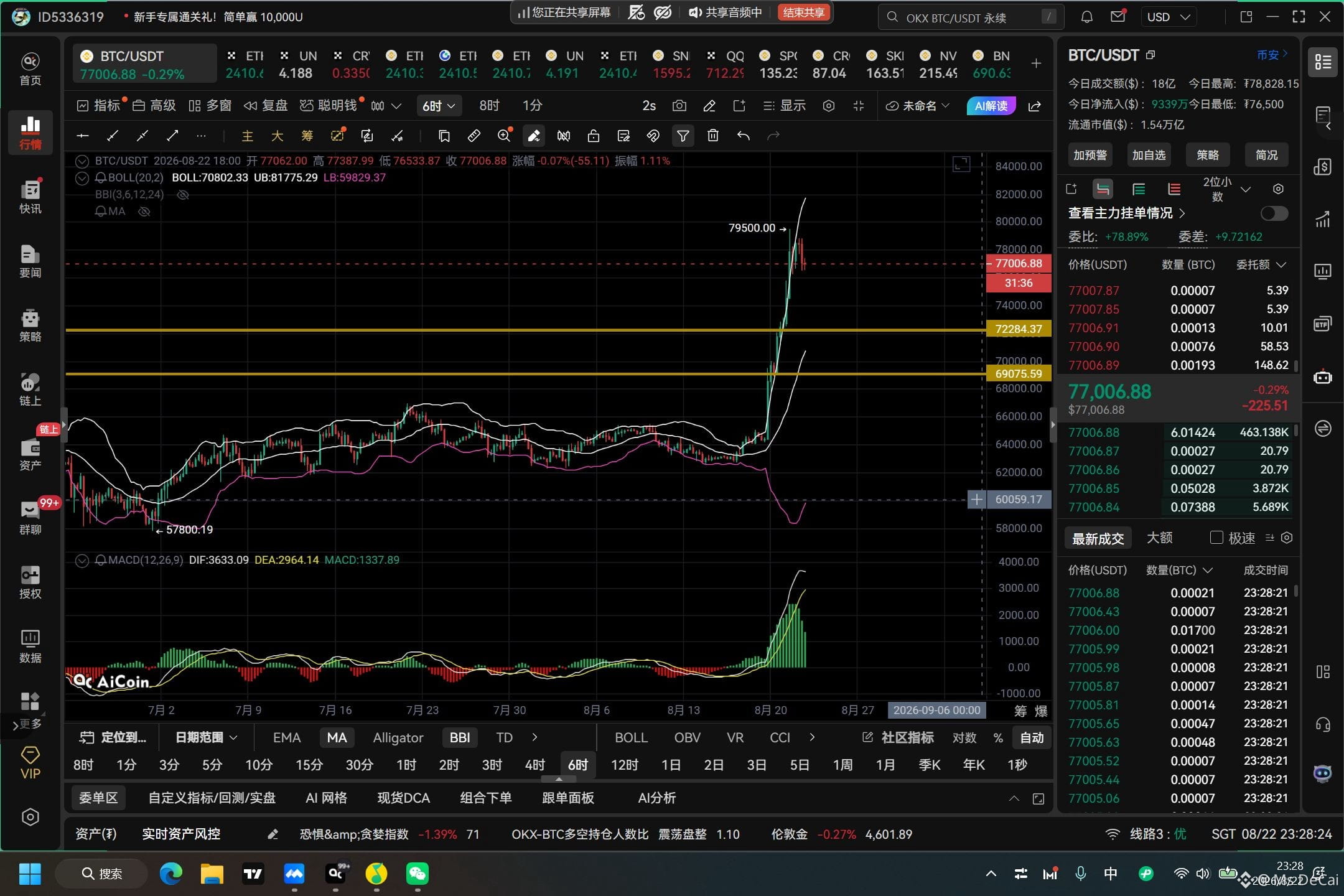This screenshot has width=1344, height=896.
Task: Expand more indicators chevron after TD
Action: 534,737
